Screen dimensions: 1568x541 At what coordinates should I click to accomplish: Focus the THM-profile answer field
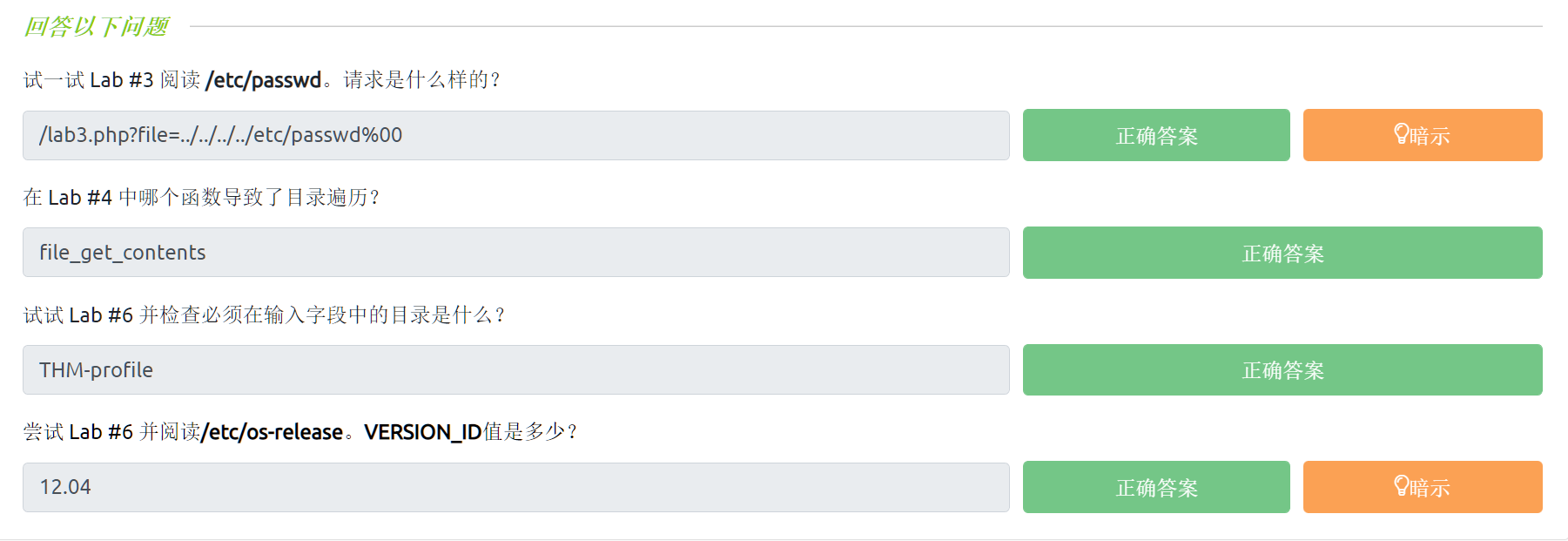click(515, 370)
